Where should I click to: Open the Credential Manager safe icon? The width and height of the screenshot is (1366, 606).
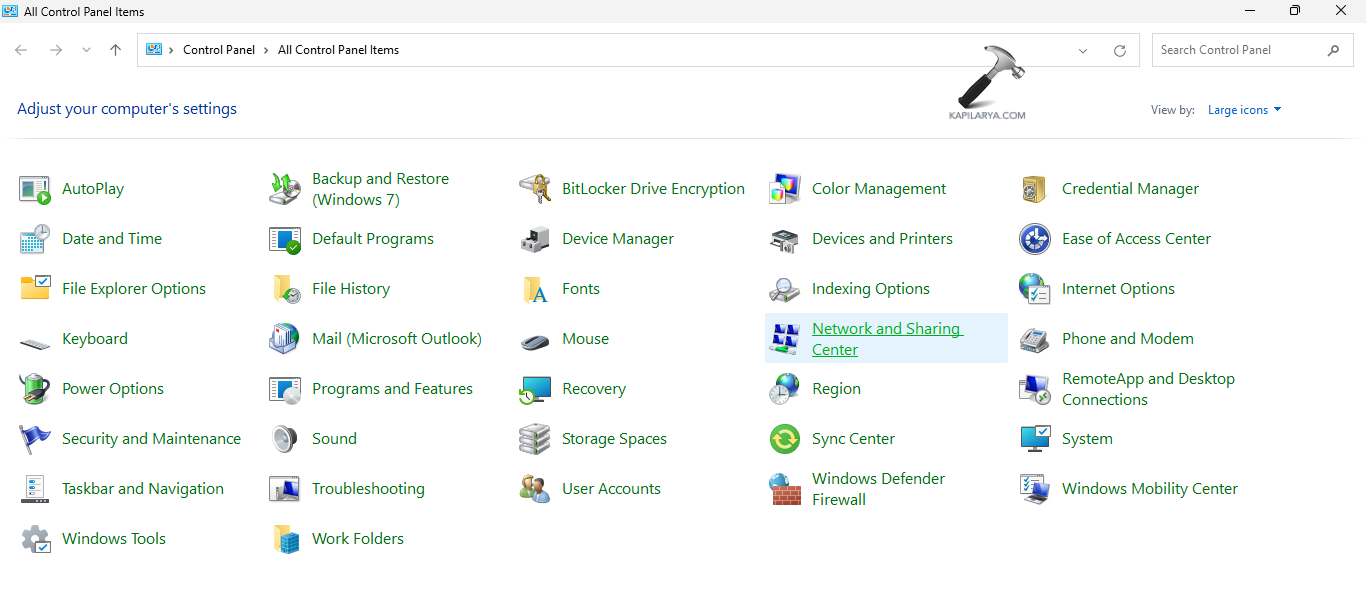point(1034,189)
